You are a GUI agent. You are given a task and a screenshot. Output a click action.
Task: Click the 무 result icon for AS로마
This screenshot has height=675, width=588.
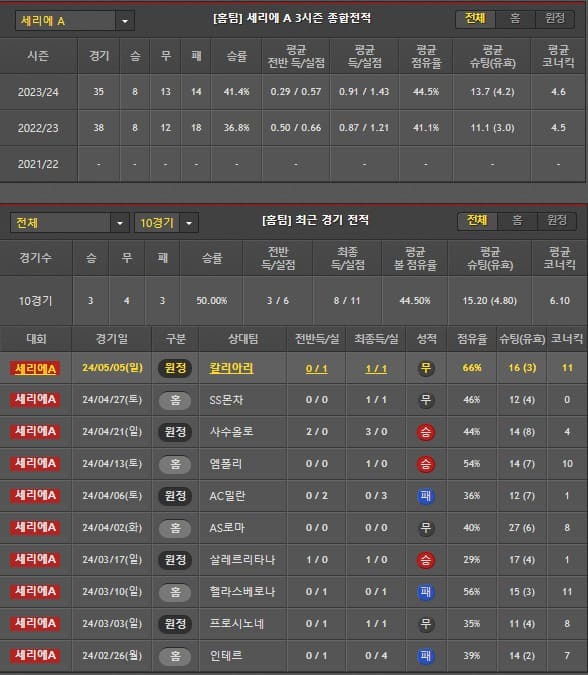pyautogui.click(x=426, y=528)
